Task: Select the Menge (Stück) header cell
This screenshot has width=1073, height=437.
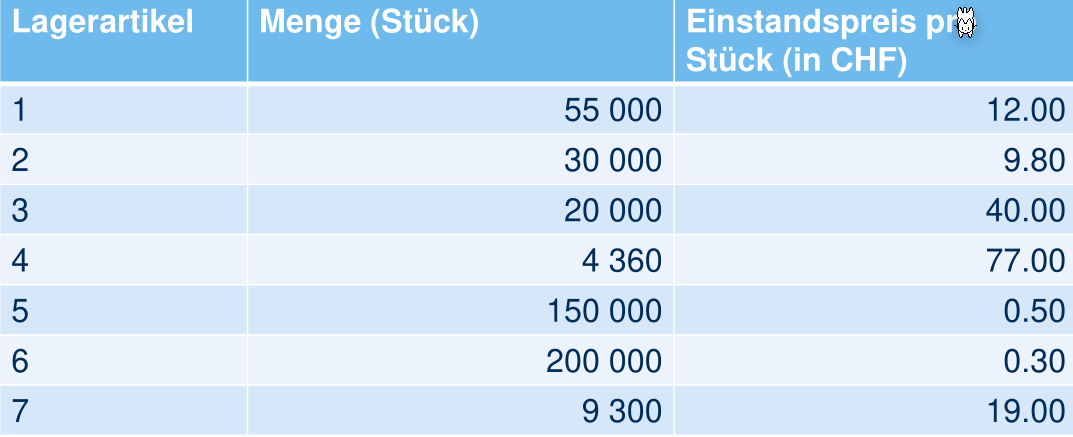Action: pyautogui.click(x=370, y=23)
